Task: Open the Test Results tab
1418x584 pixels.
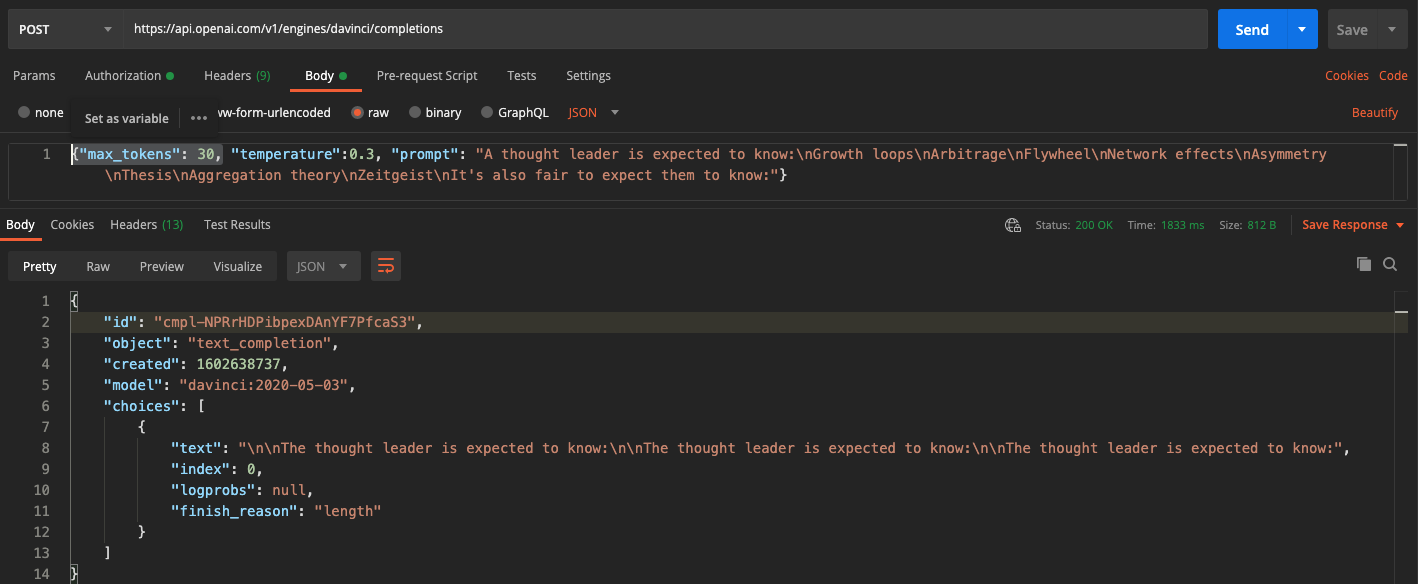Action: click(236, 225)
